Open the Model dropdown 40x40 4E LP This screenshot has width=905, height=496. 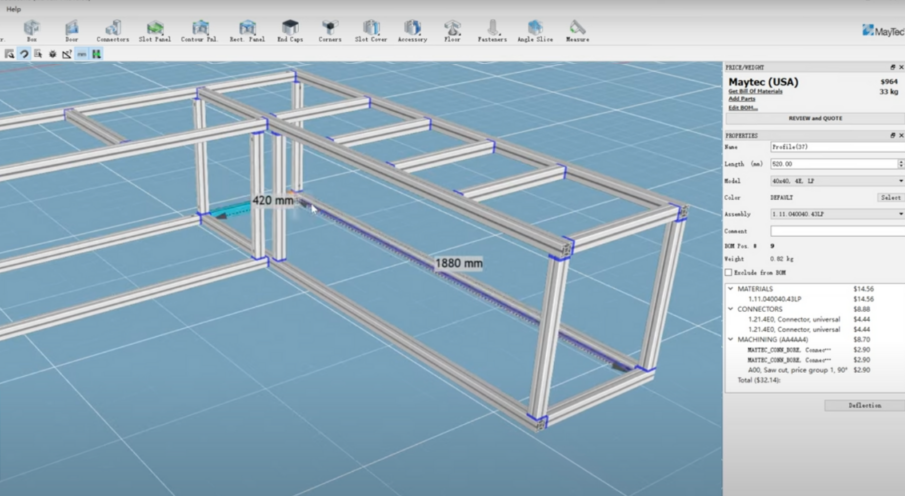point(837,181)
